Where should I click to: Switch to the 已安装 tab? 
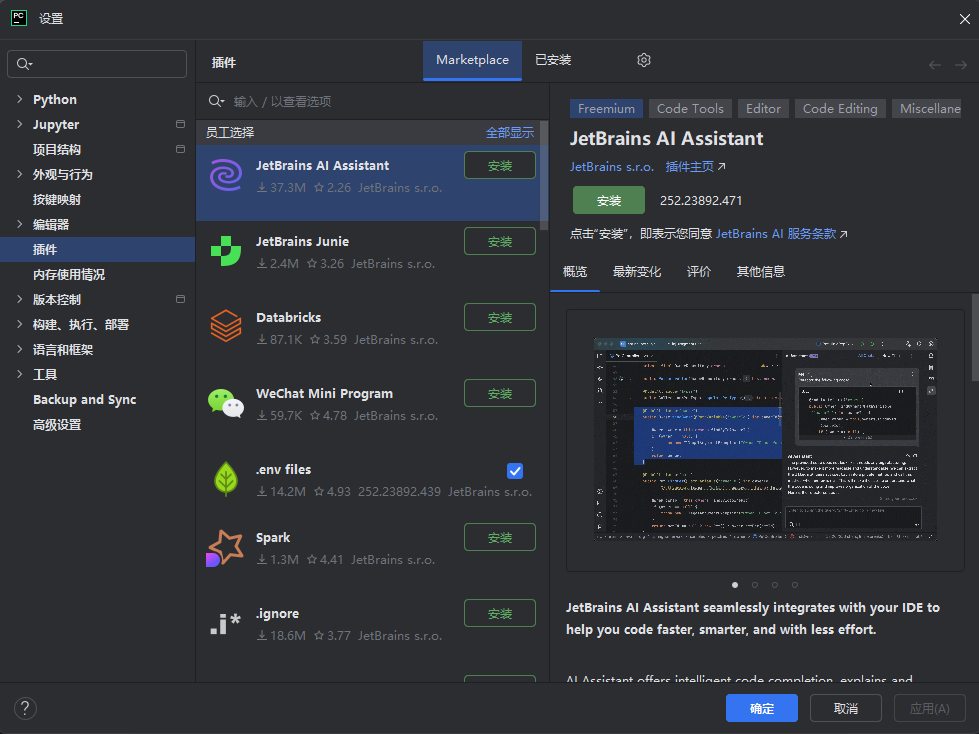pos(553,61)
